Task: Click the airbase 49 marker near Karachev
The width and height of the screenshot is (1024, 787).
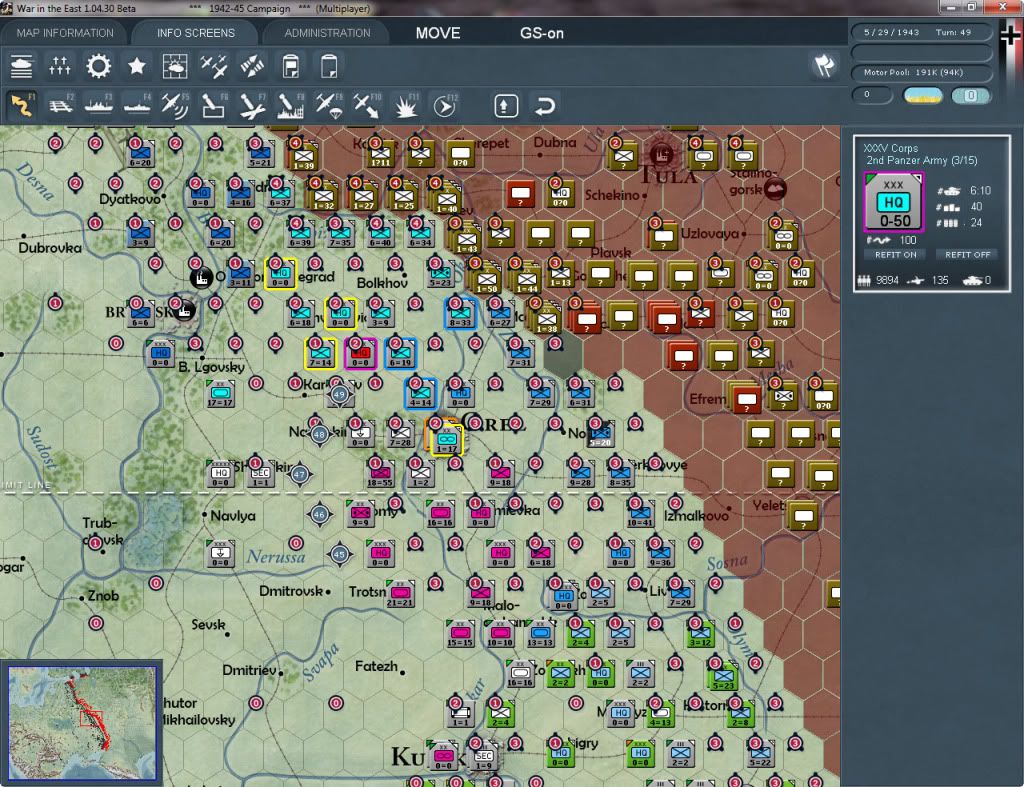Action: pos(339,394)
